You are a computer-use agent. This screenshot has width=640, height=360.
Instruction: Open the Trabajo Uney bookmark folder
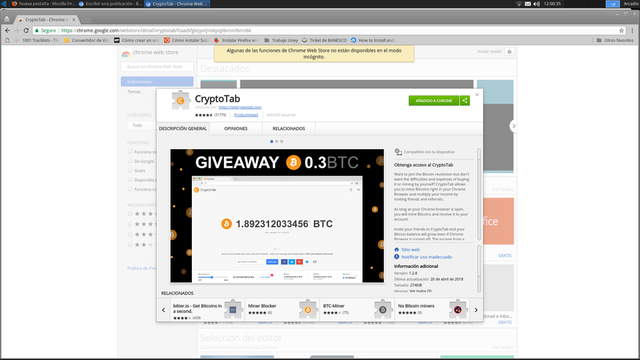(x=281, y=40)
